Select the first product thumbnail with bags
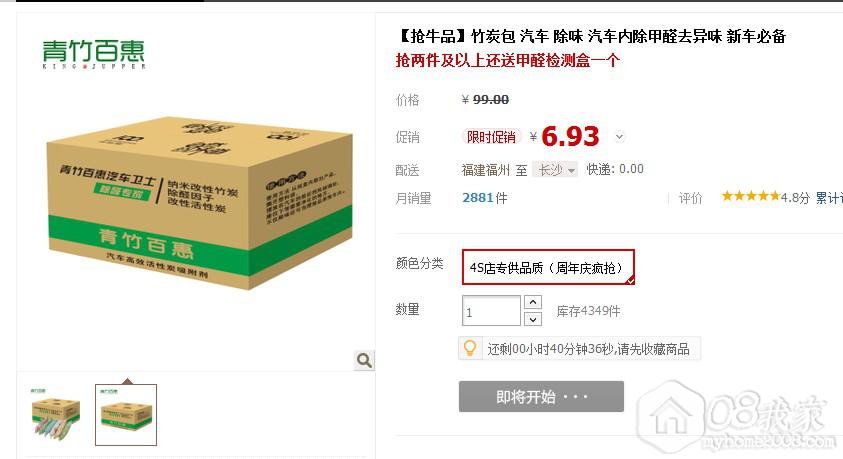The image size is (843, 459). [x=55, y=414]
